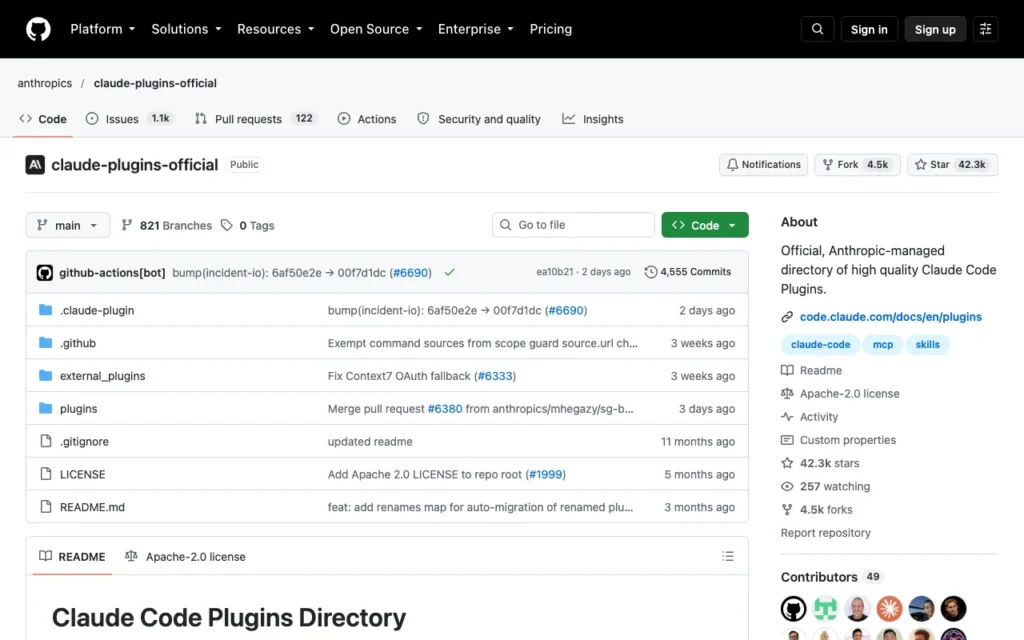Click the github-actions[bot] avatar icon
Screen dimensions: 1024x640
(44, 272)
